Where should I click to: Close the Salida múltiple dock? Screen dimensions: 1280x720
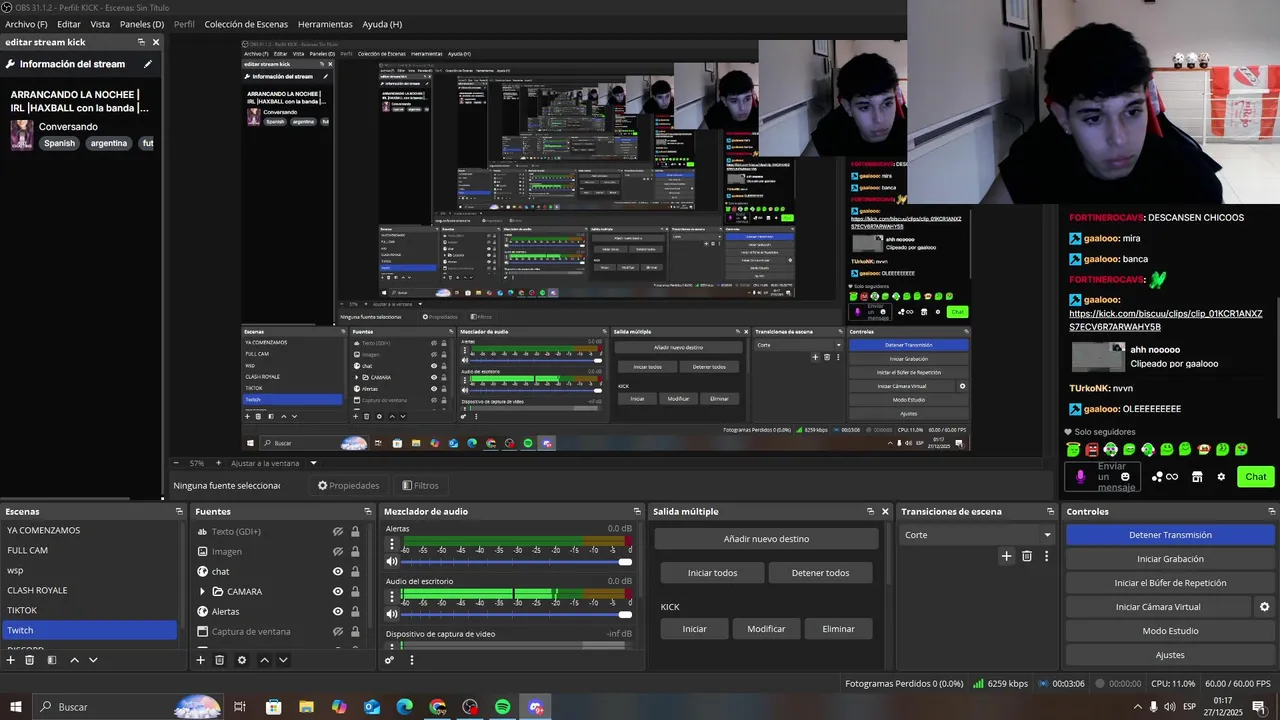[885, 511]
